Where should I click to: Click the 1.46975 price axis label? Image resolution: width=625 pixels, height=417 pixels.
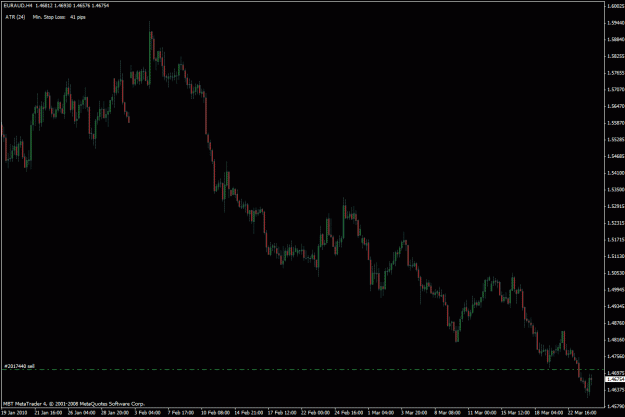(x=616, y=373)
